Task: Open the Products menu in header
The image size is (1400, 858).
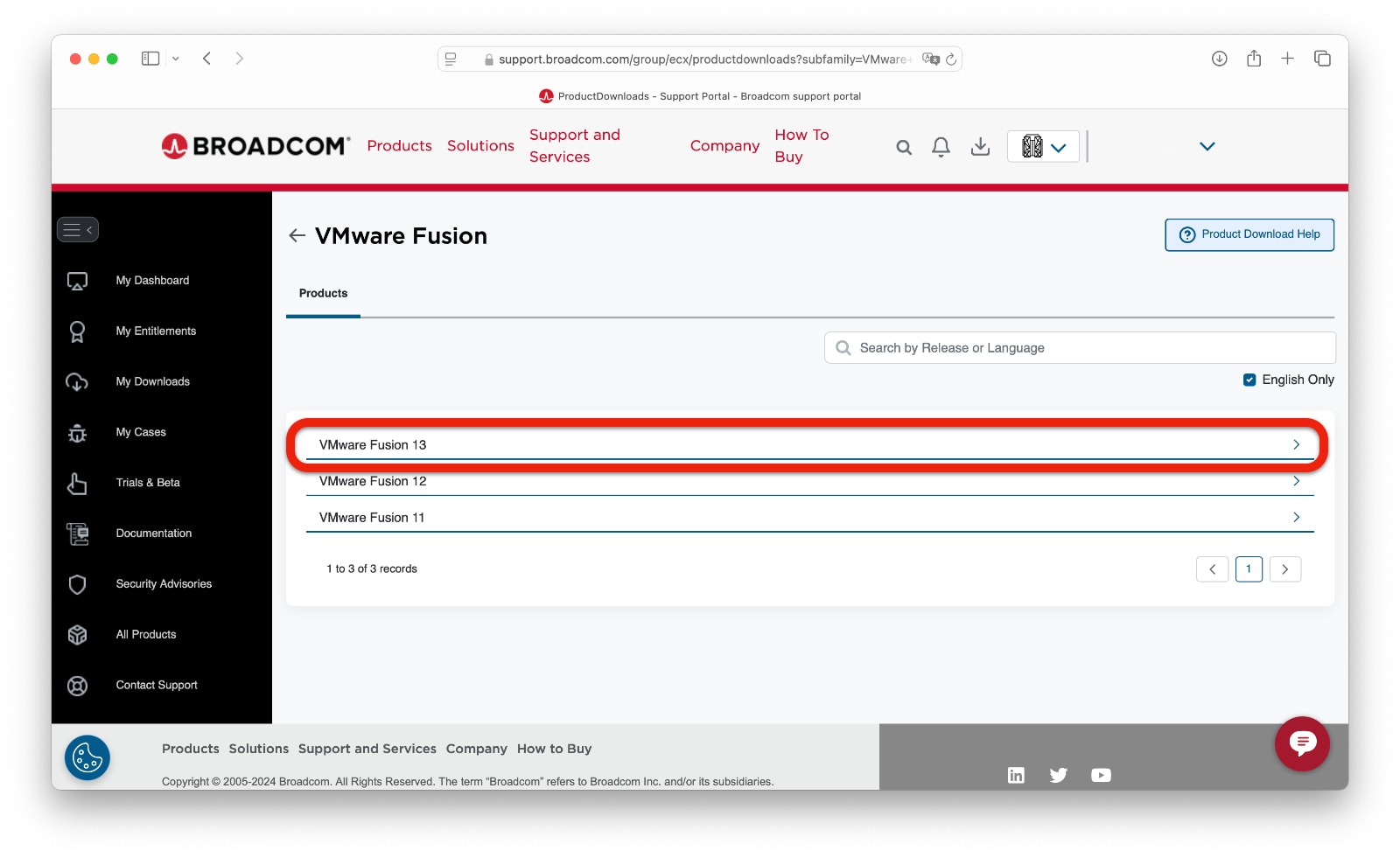Action: [399, 146]
